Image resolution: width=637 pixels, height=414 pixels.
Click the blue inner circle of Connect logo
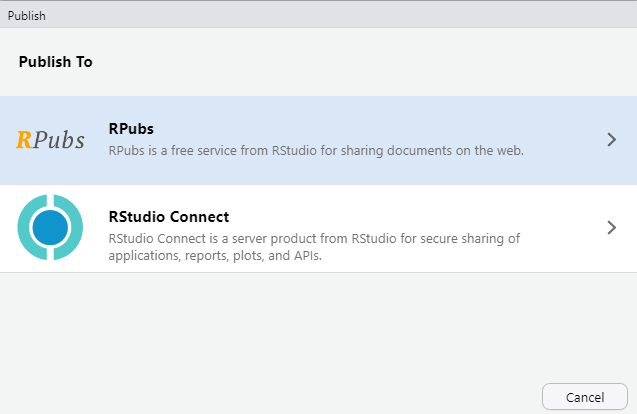point(50,228)
